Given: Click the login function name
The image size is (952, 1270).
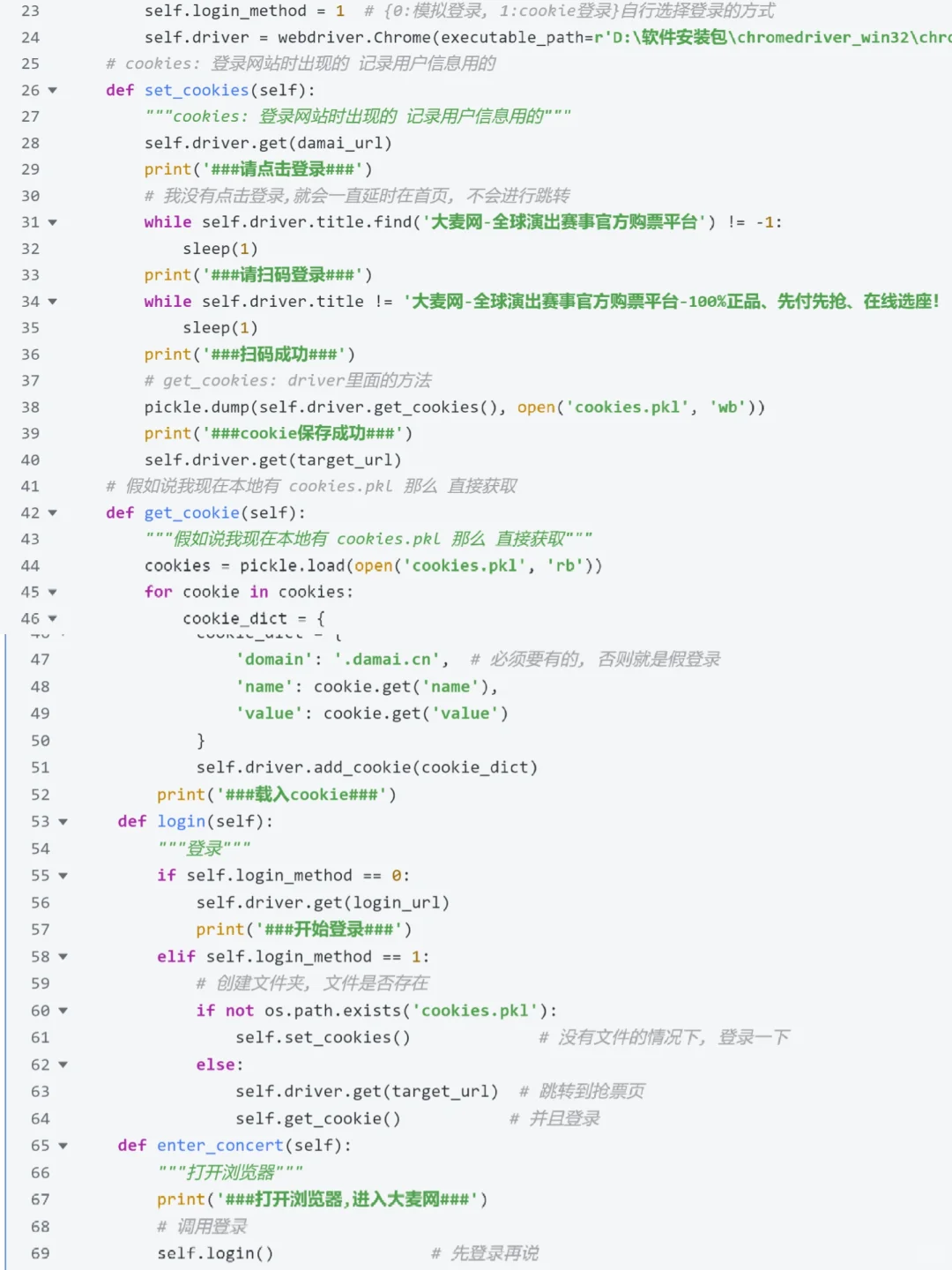Looking at the screenshot, I should point(182,821).
